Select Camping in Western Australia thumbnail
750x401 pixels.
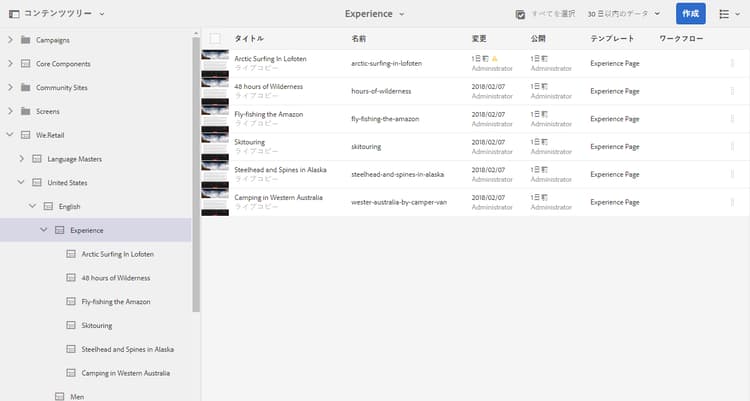pos(215,202)
